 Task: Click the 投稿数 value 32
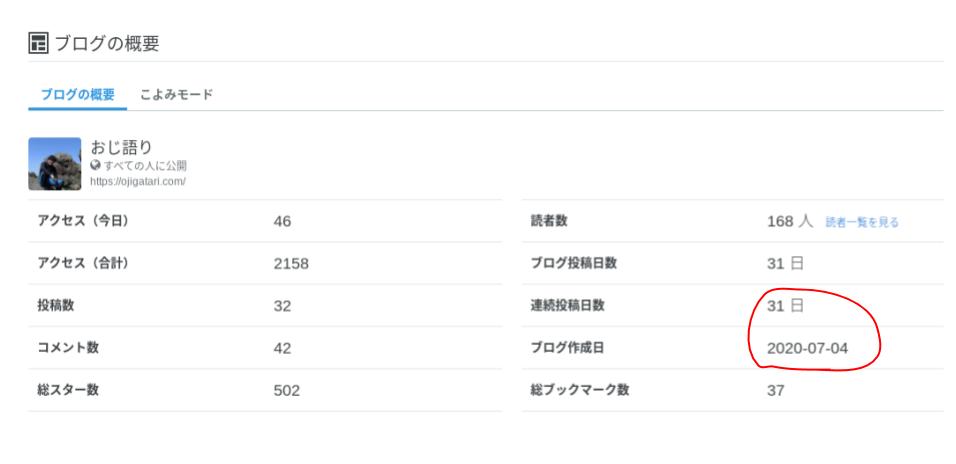pos(282,305)
